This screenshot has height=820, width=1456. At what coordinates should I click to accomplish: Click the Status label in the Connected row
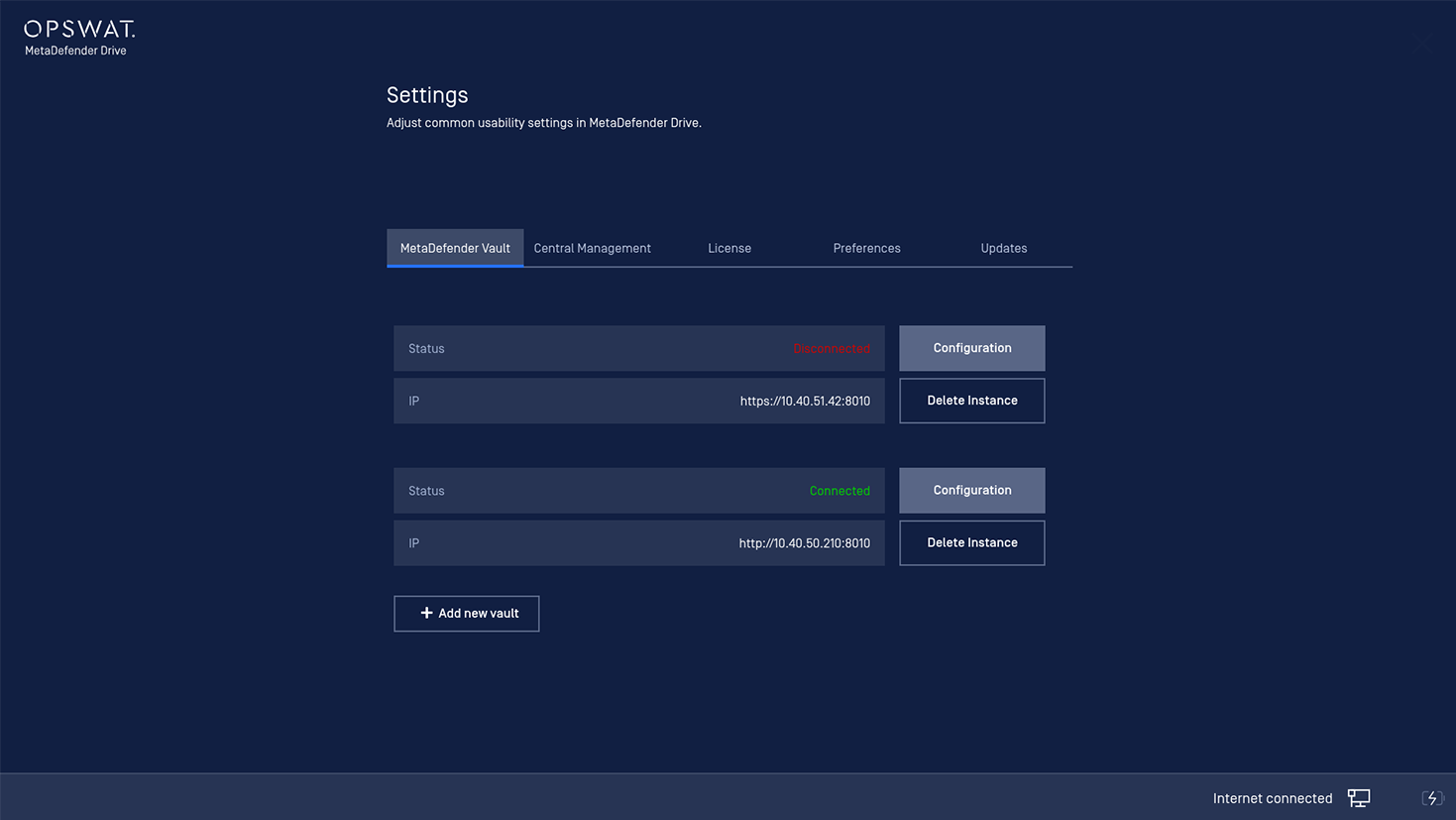pos(426,491)
